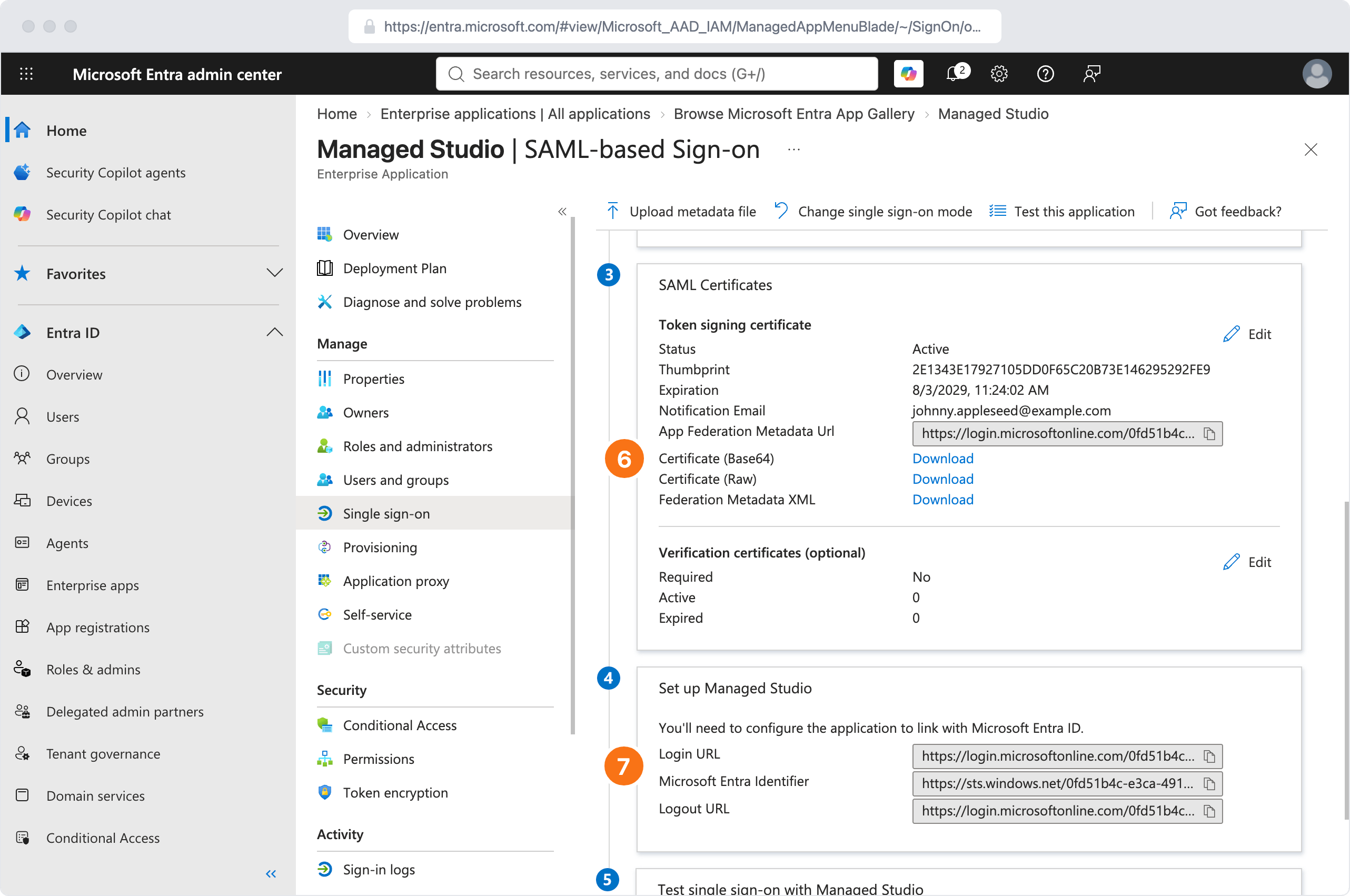Open Enterprise applications breadcrumb link
This screenshot has width=1350, height=896.
pos(515,114)
